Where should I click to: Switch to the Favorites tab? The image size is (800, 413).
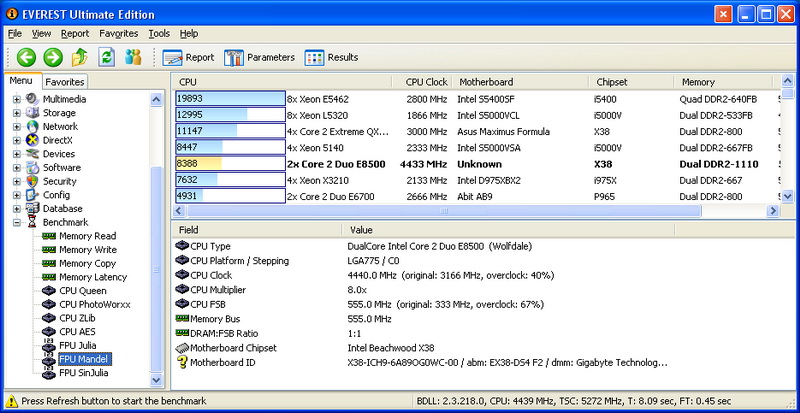64,82
